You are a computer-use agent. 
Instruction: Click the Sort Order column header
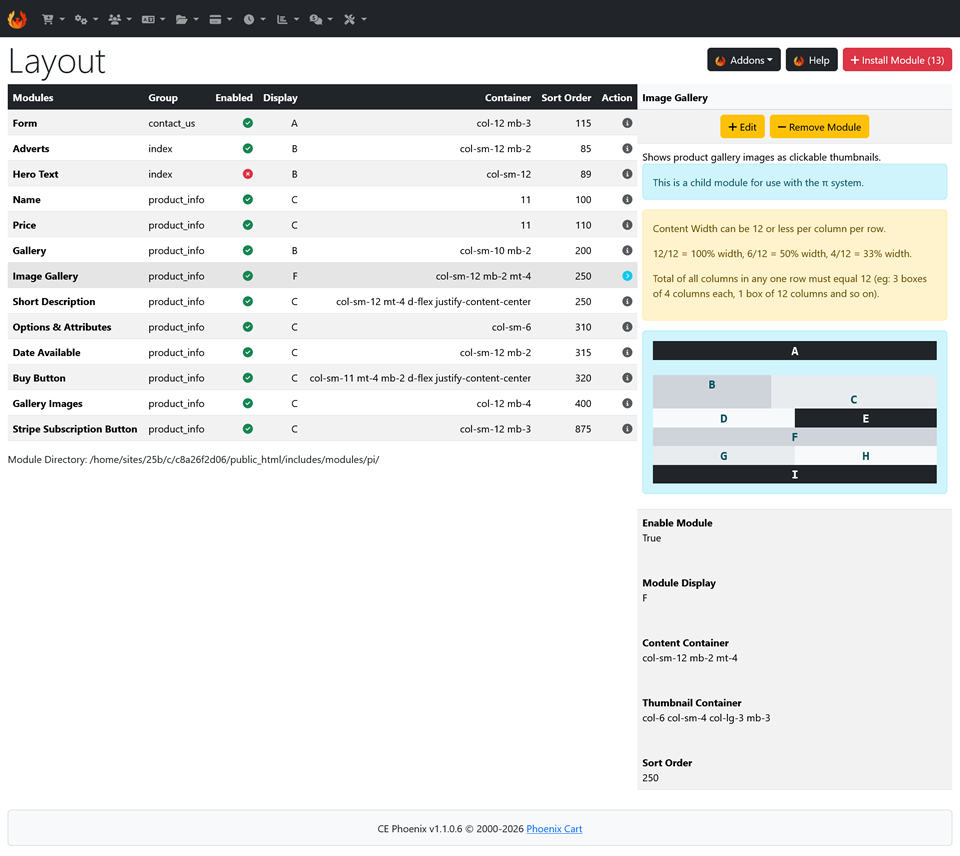(566, 97)
